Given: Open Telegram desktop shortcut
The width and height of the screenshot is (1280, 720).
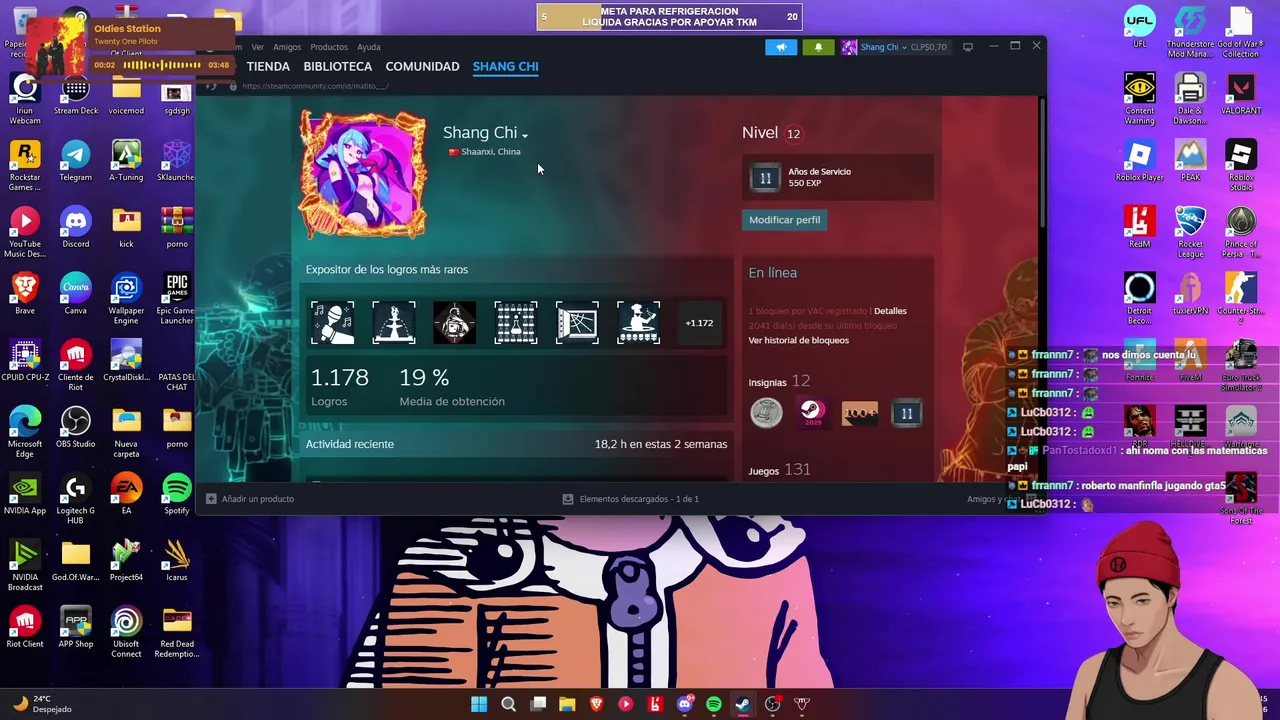Looking at the screenshot, I should point(75,161).
